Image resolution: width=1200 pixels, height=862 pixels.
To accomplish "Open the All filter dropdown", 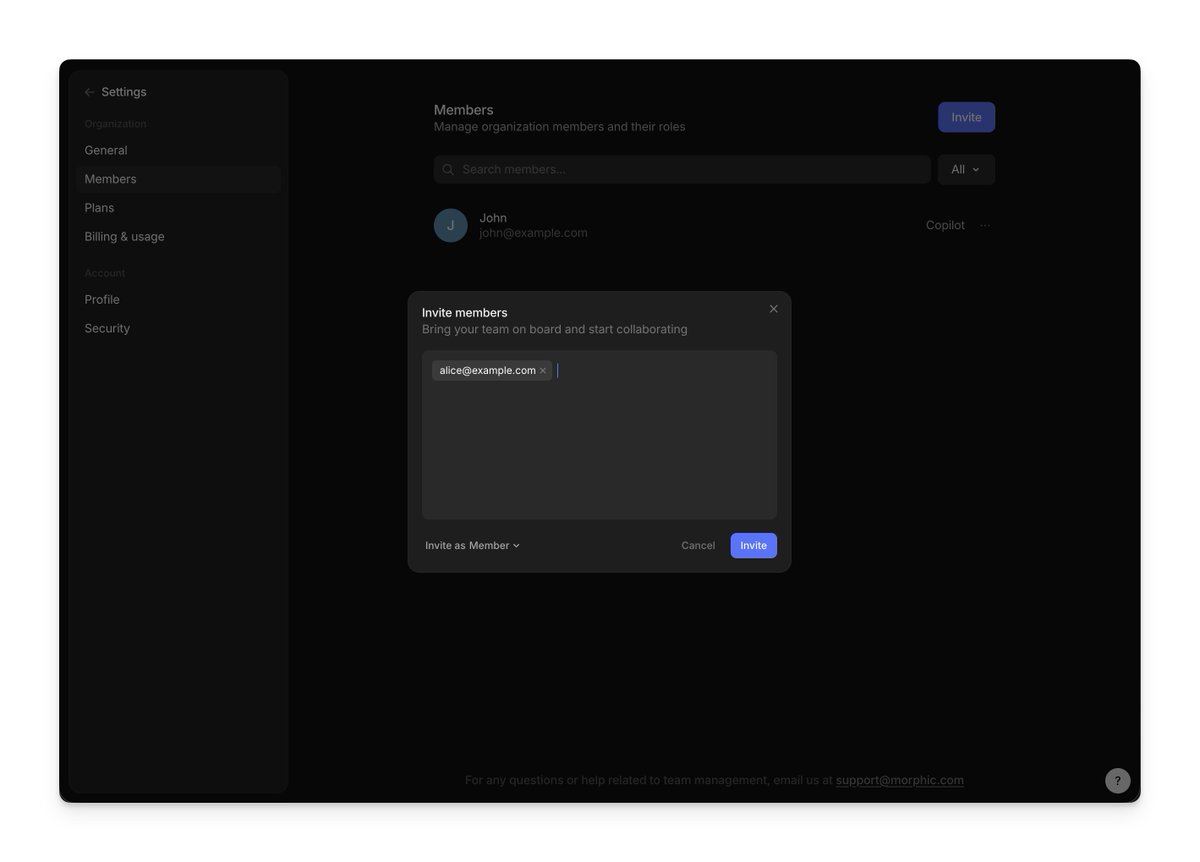I will (x=966, y=169).
